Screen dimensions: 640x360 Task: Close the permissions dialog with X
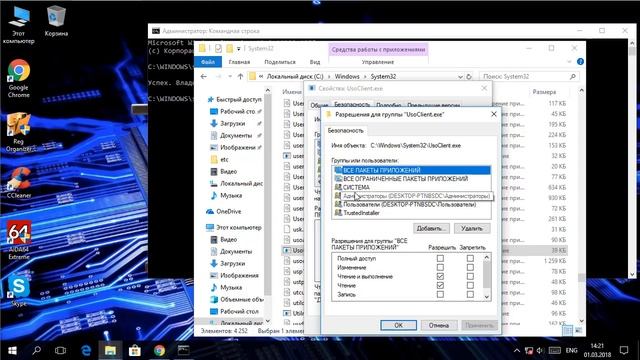[x=493, y=114]
